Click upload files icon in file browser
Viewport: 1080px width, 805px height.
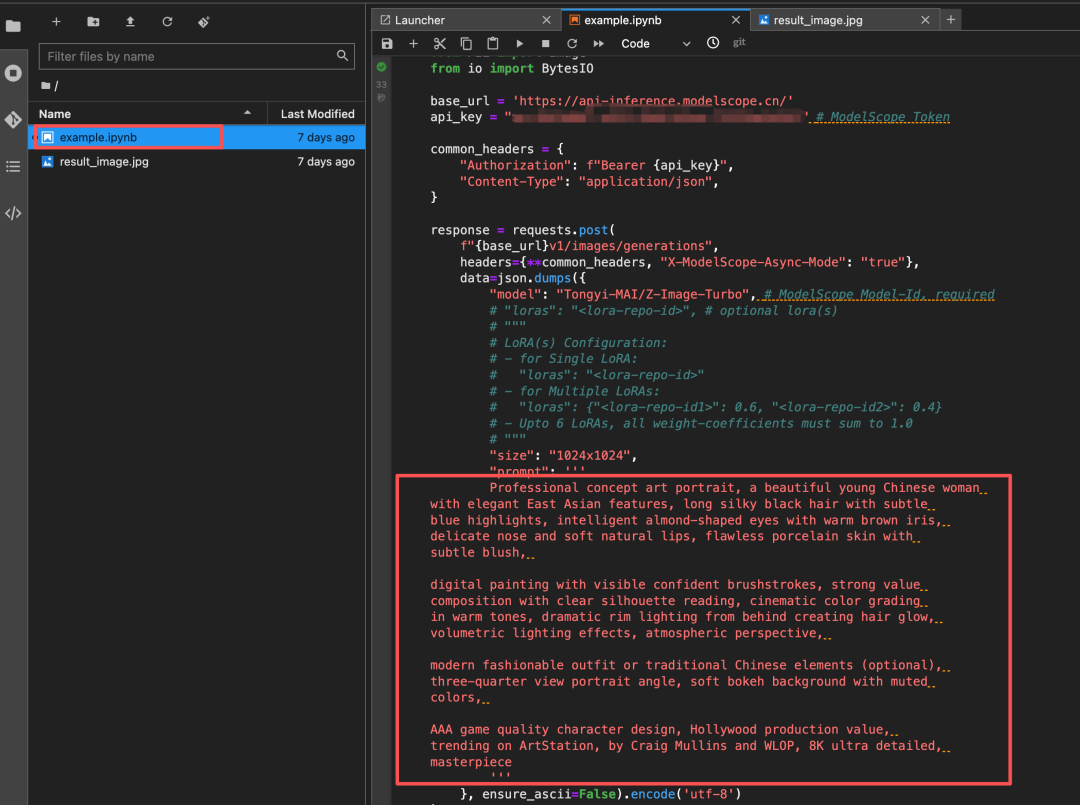pos(130,21)
